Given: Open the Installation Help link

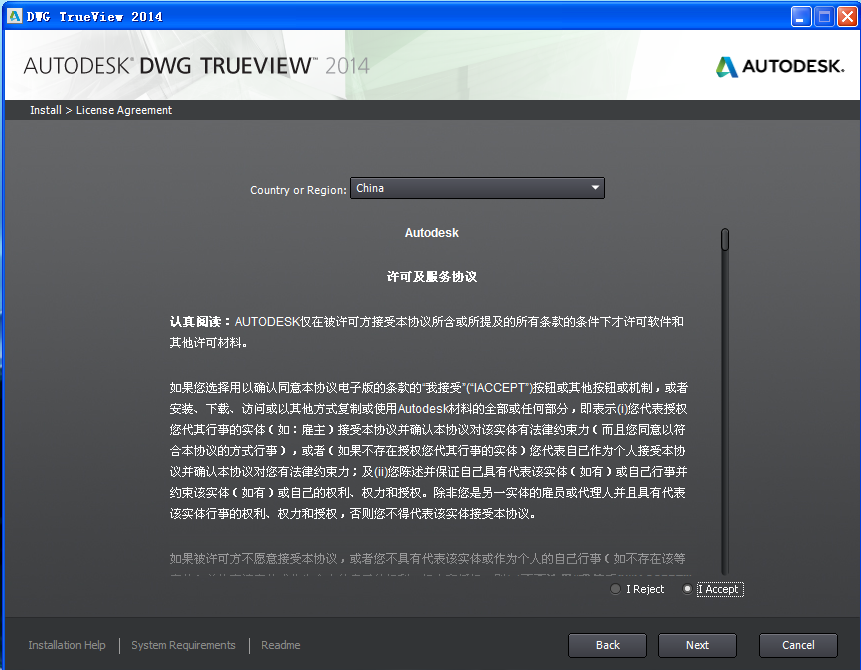Looking at the screenshot, I should [67, 645].
